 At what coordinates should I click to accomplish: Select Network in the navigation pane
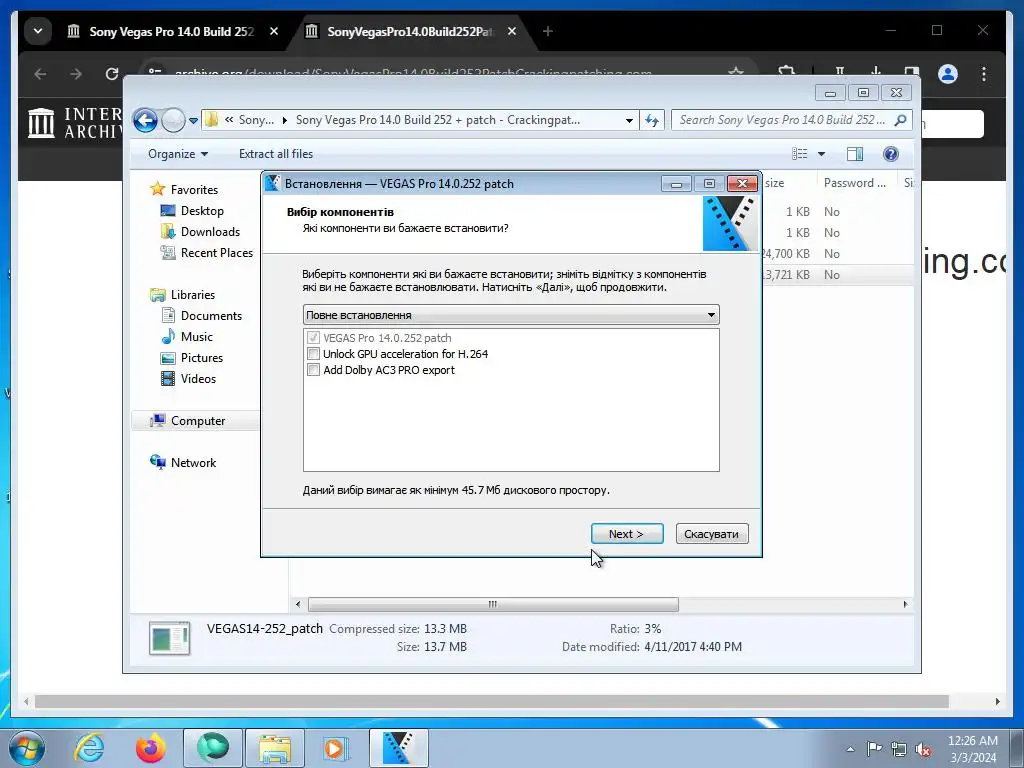click(x=193, y=462)
